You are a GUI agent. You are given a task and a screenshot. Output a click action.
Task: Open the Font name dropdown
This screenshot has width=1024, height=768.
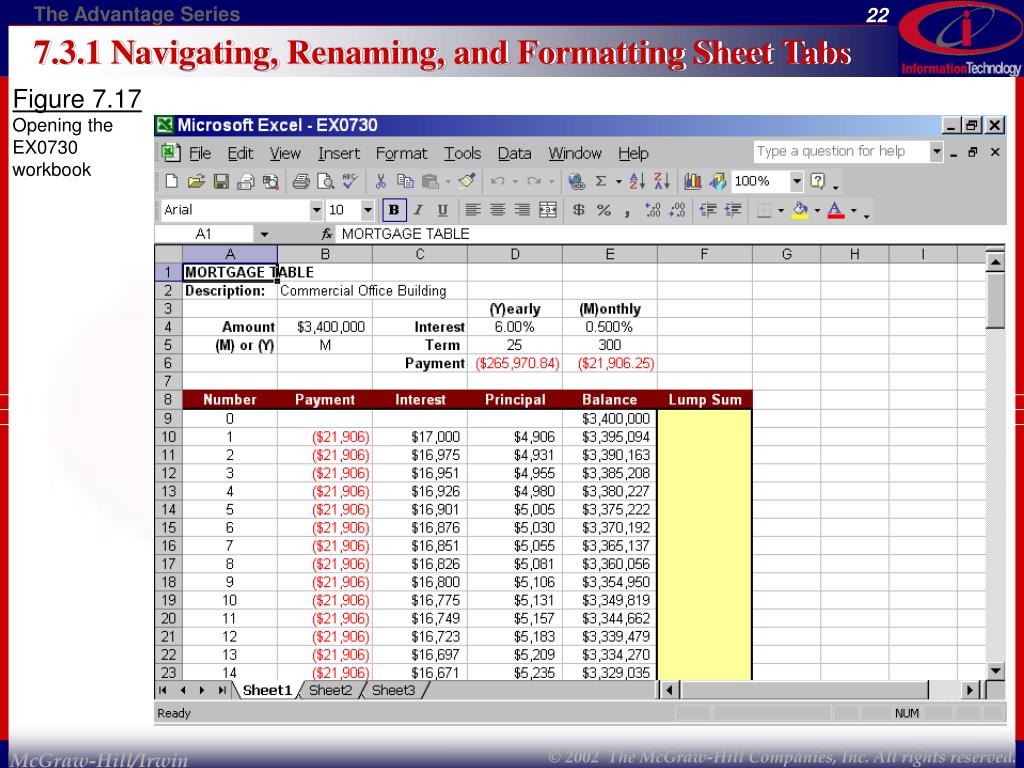(317, 210)
